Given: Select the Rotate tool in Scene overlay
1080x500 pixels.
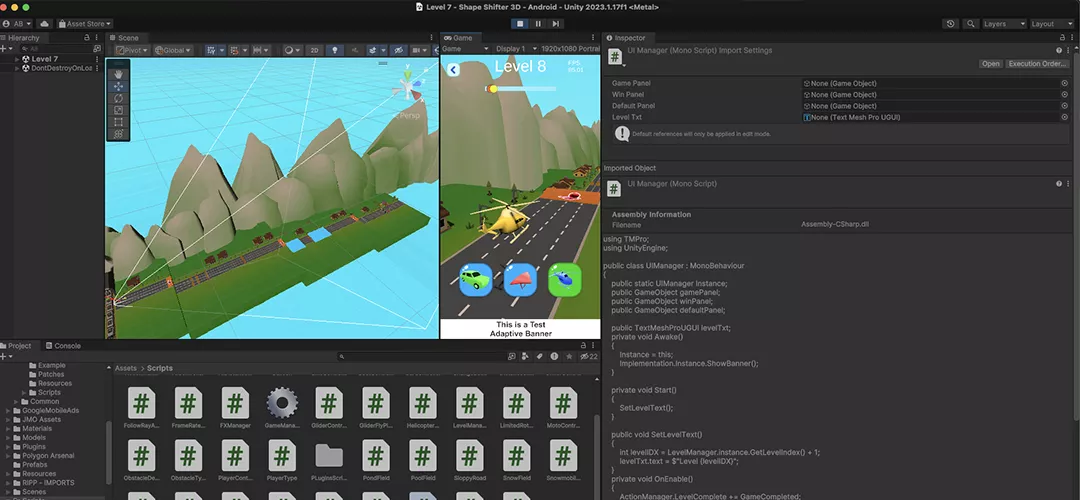Looking at the screenshot, I should tap(118, 98).
